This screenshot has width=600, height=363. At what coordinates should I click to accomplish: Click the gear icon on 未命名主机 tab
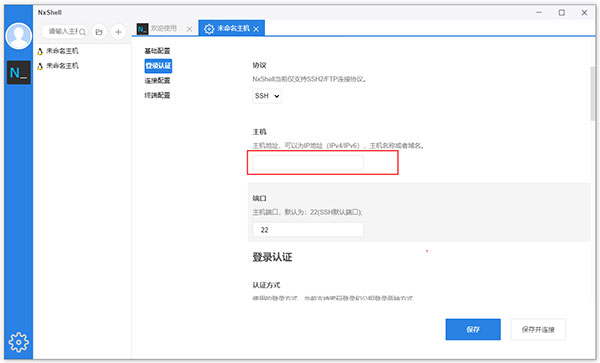(x=209, y=29)
